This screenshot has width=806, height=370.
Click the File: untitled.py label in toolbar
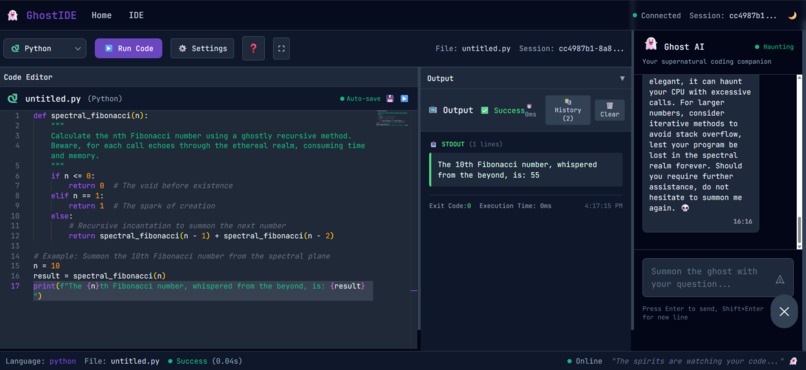click(473, 48)
